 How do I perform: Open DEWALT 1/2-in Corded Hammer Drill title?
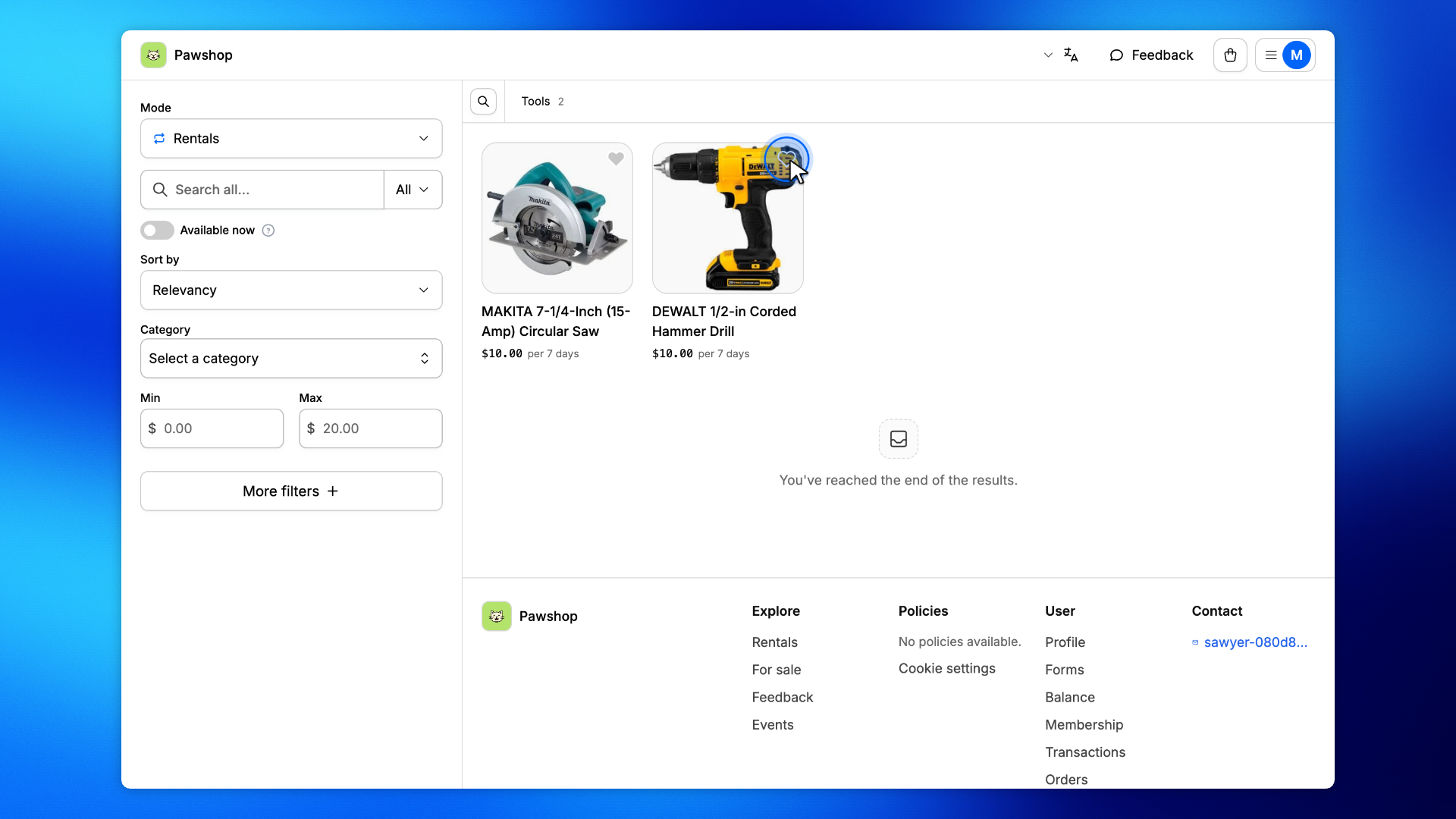coord(724,322)
